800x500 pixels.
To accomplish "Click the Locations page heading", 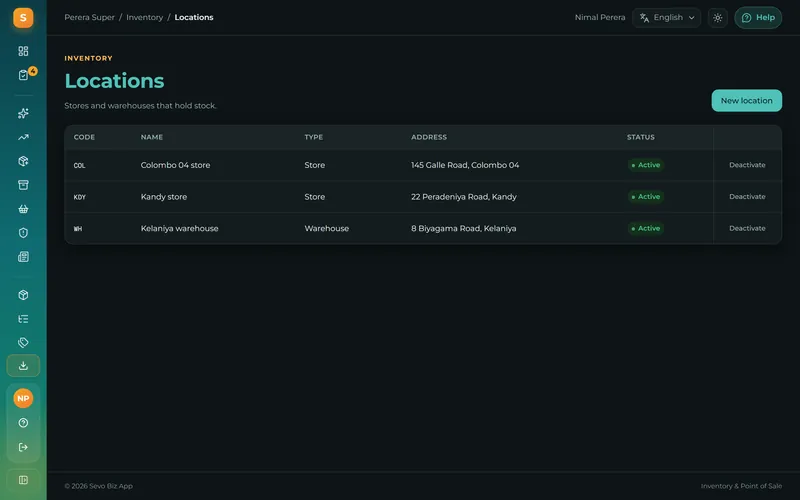I will [114, 81].
